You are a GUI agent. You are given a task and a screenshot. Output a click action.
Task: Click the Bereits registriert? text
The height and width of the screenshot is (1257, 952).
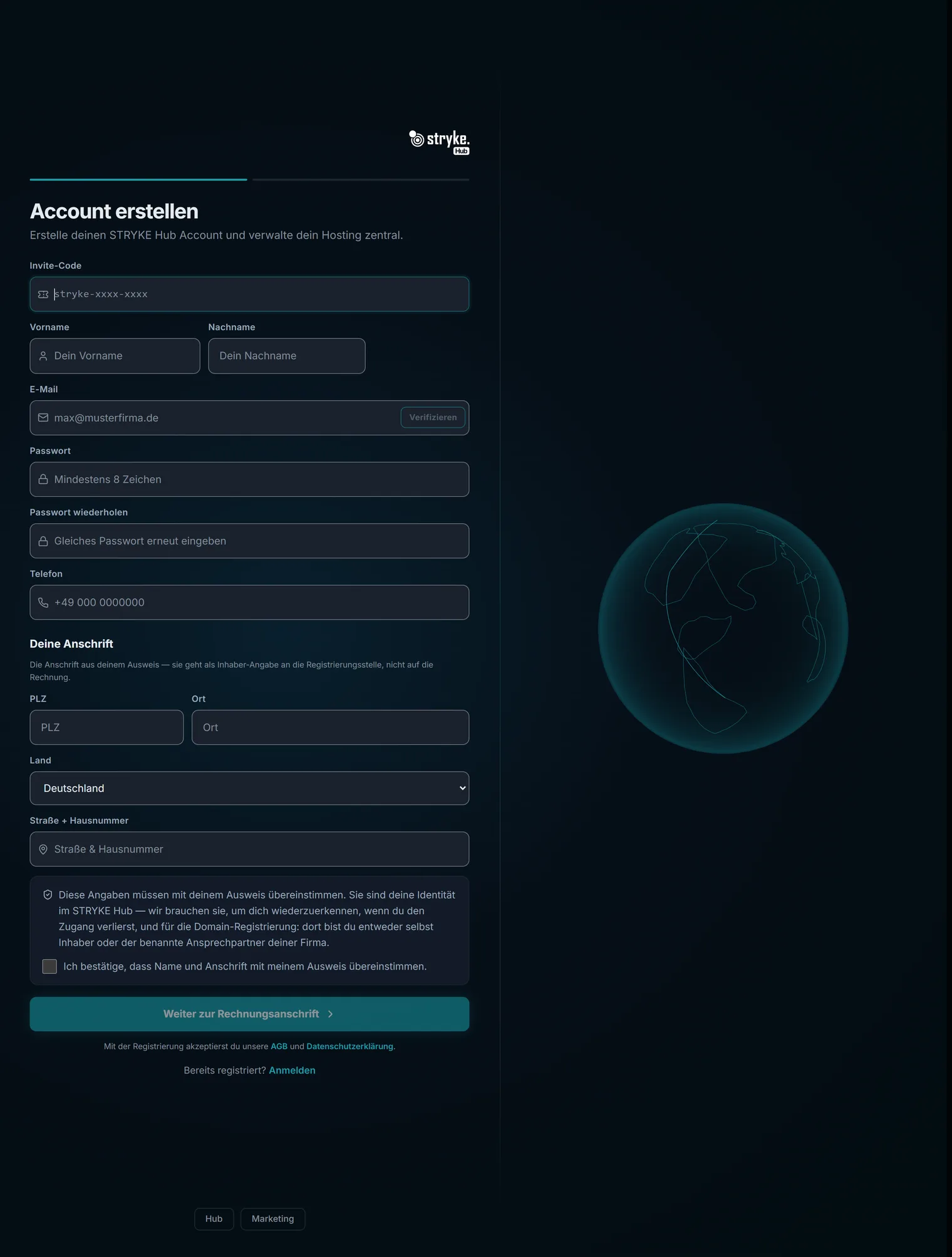[x=225, y=1070]
